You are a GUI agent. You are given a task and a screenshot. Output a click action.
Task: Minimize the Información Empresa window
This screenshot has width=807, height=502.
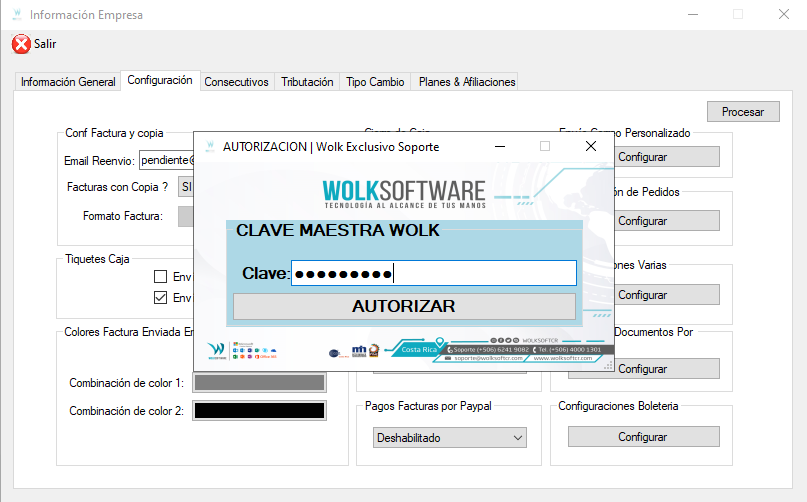[x=693, y=14]
